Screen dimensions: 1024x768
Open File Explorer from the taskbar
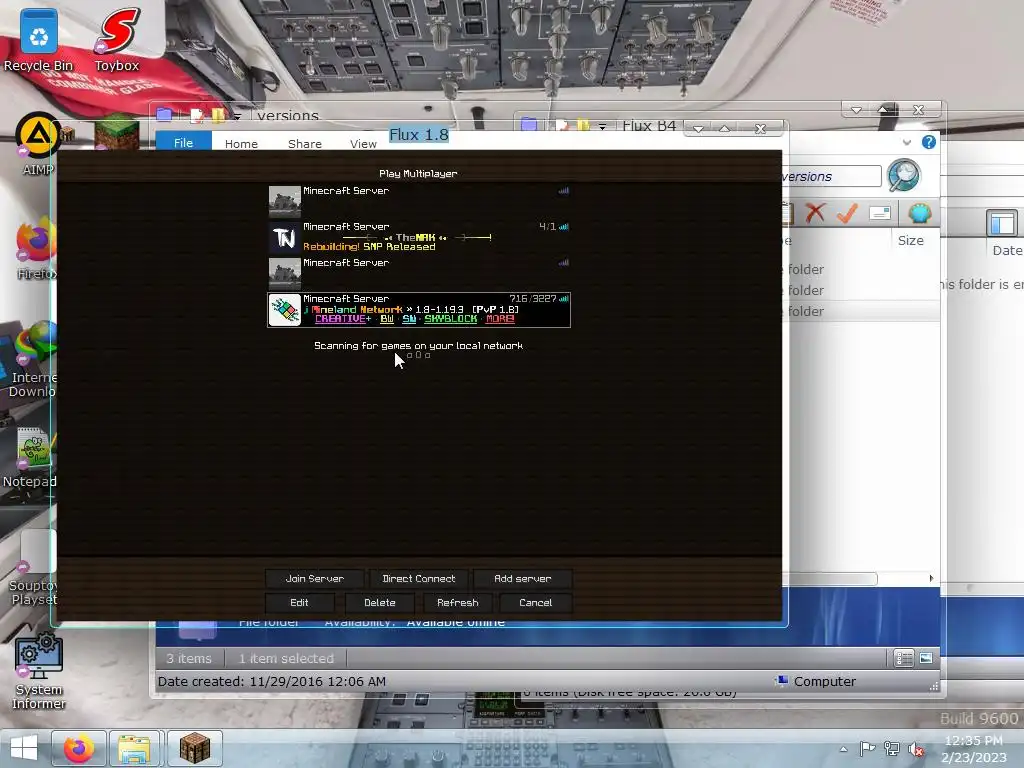[135, 748]
